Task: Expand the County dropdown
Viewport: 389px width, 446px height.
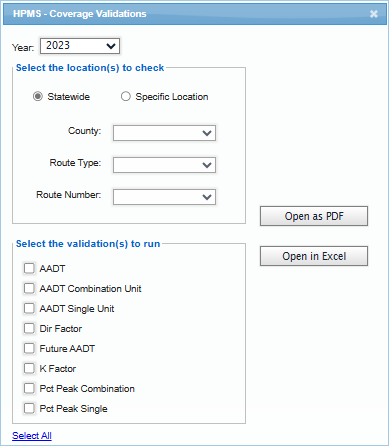Action: pyautogui.click(x=164, y=133)
